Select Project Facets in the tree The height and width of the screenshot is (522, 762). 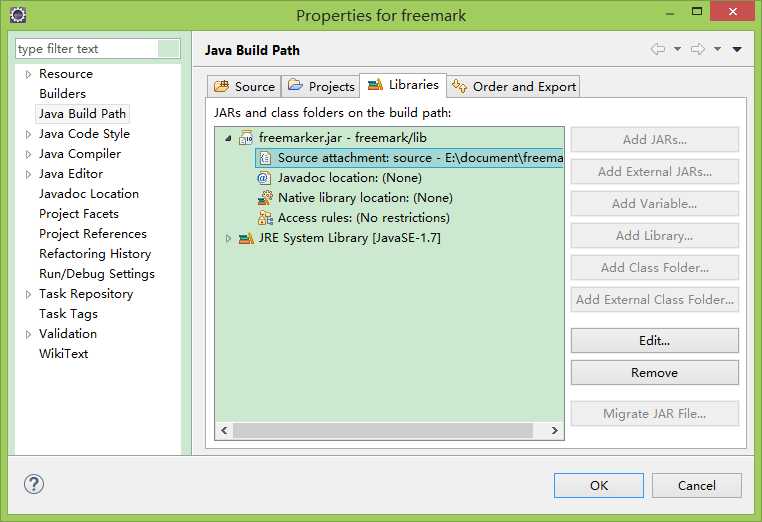(x=79, y=214)
